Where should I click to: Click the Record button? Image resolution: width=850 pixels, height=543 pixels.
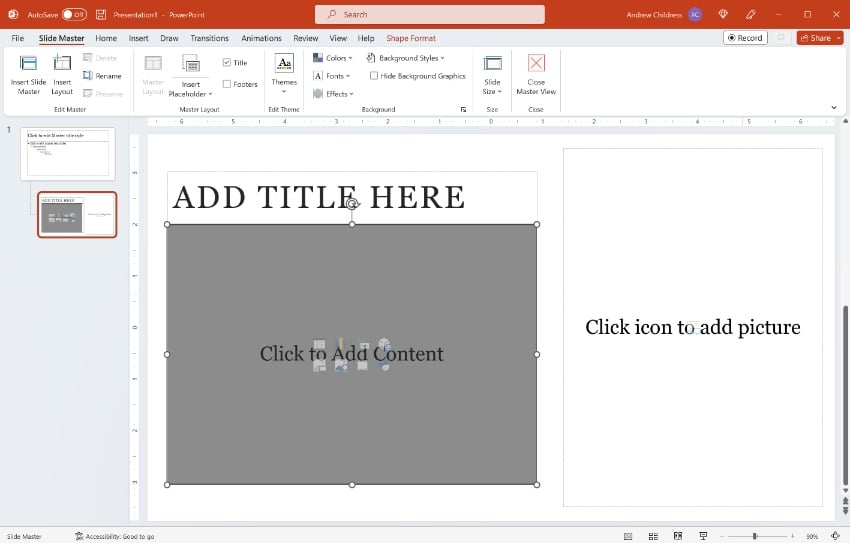click(745, 38)
